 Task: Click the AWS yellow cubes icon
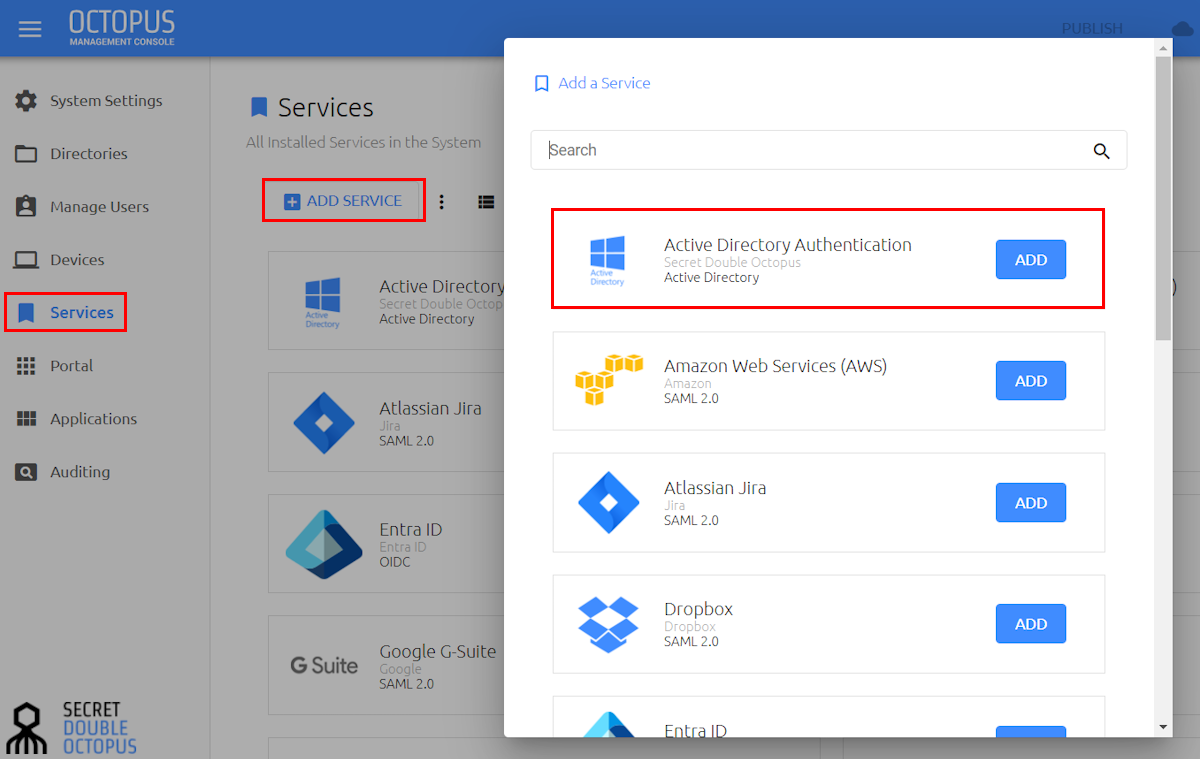click(x=608, y=380)
